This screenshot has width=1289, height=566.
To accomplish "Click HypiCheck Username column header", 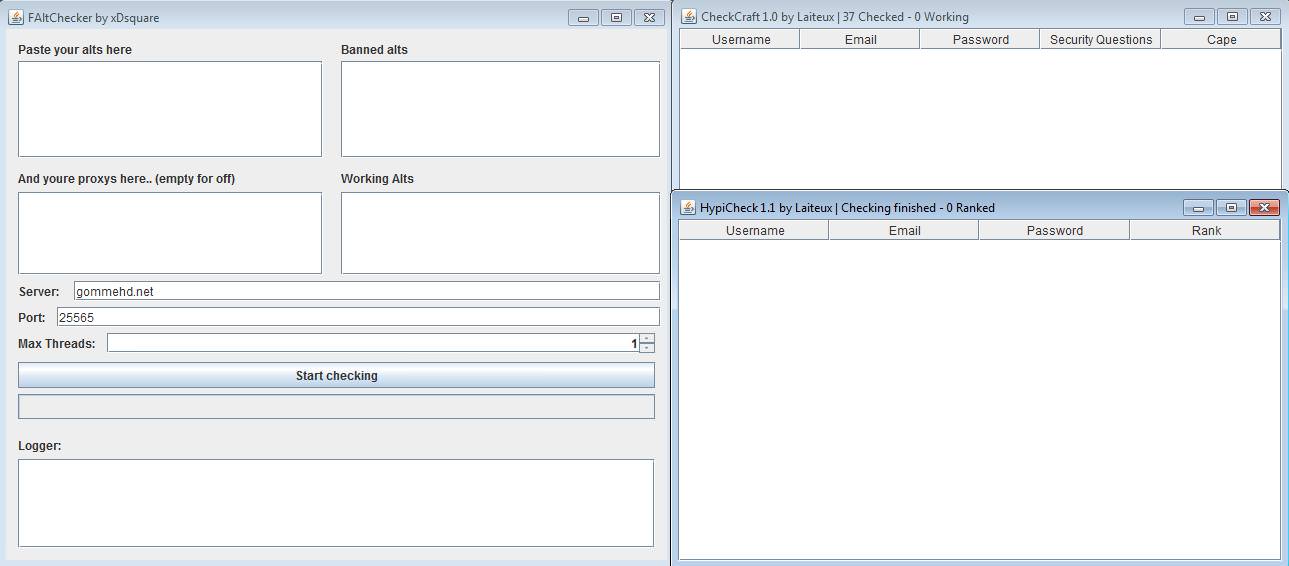I will [754, 230].
